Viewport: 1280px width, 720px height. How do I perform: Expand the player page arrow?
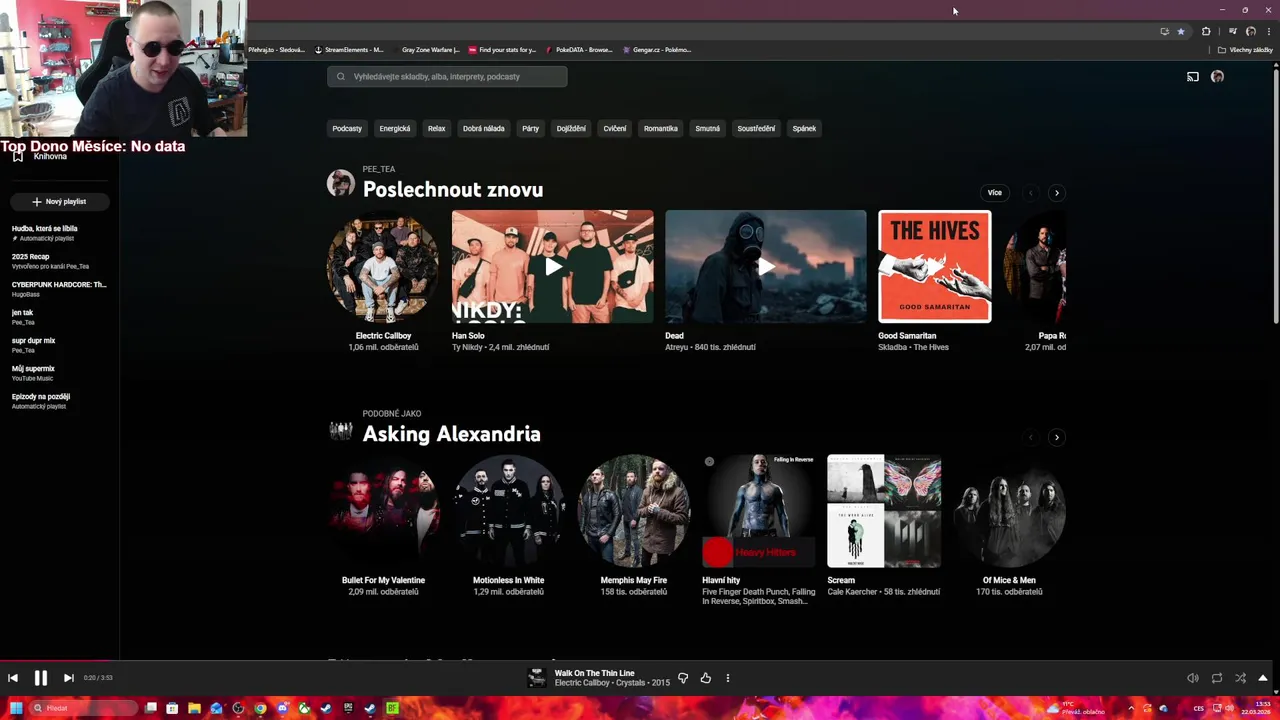(x=1263, y=678)
